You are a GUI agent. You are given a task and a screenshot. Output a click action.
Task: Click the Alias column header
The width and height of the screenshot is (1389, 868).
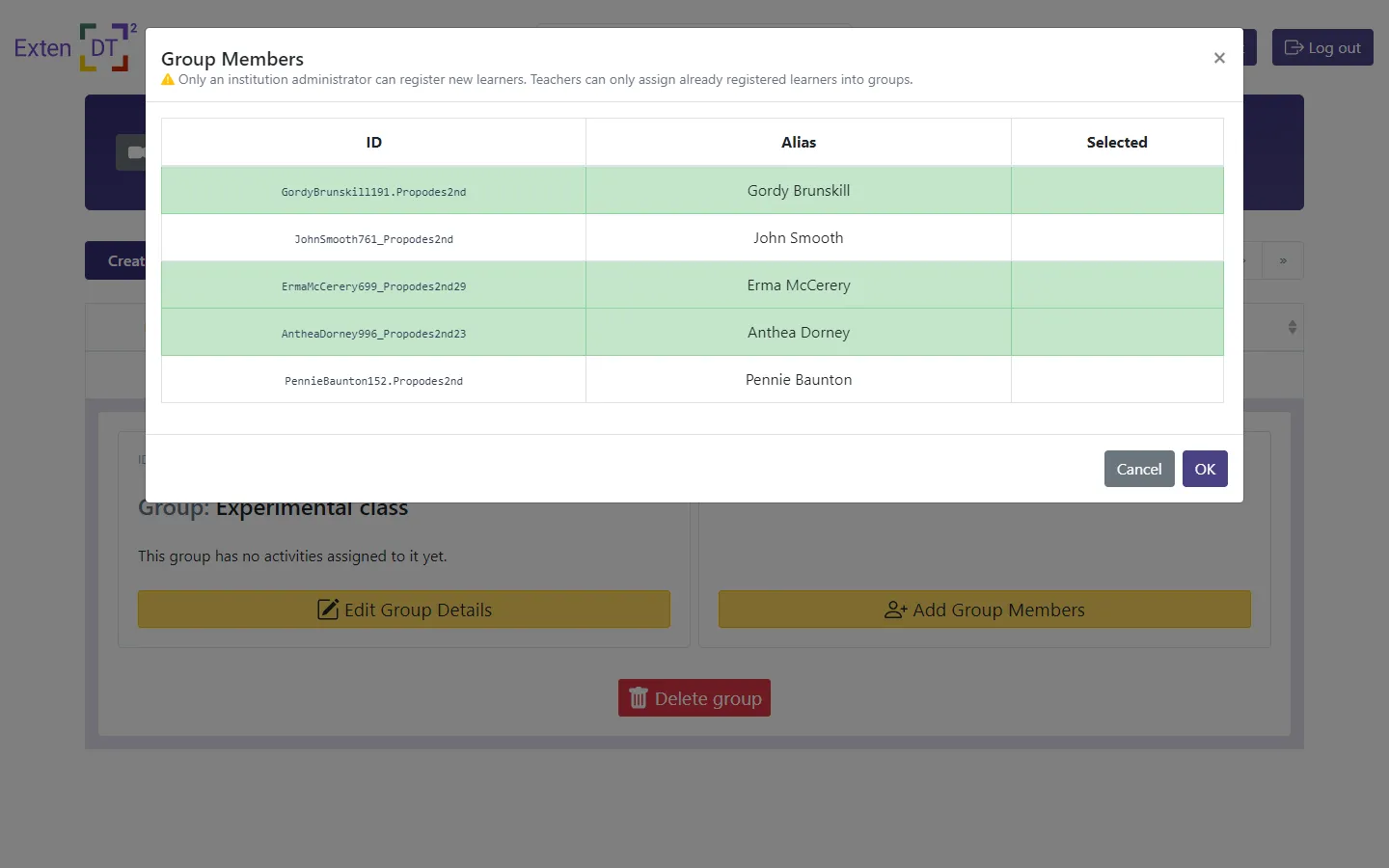798,143
